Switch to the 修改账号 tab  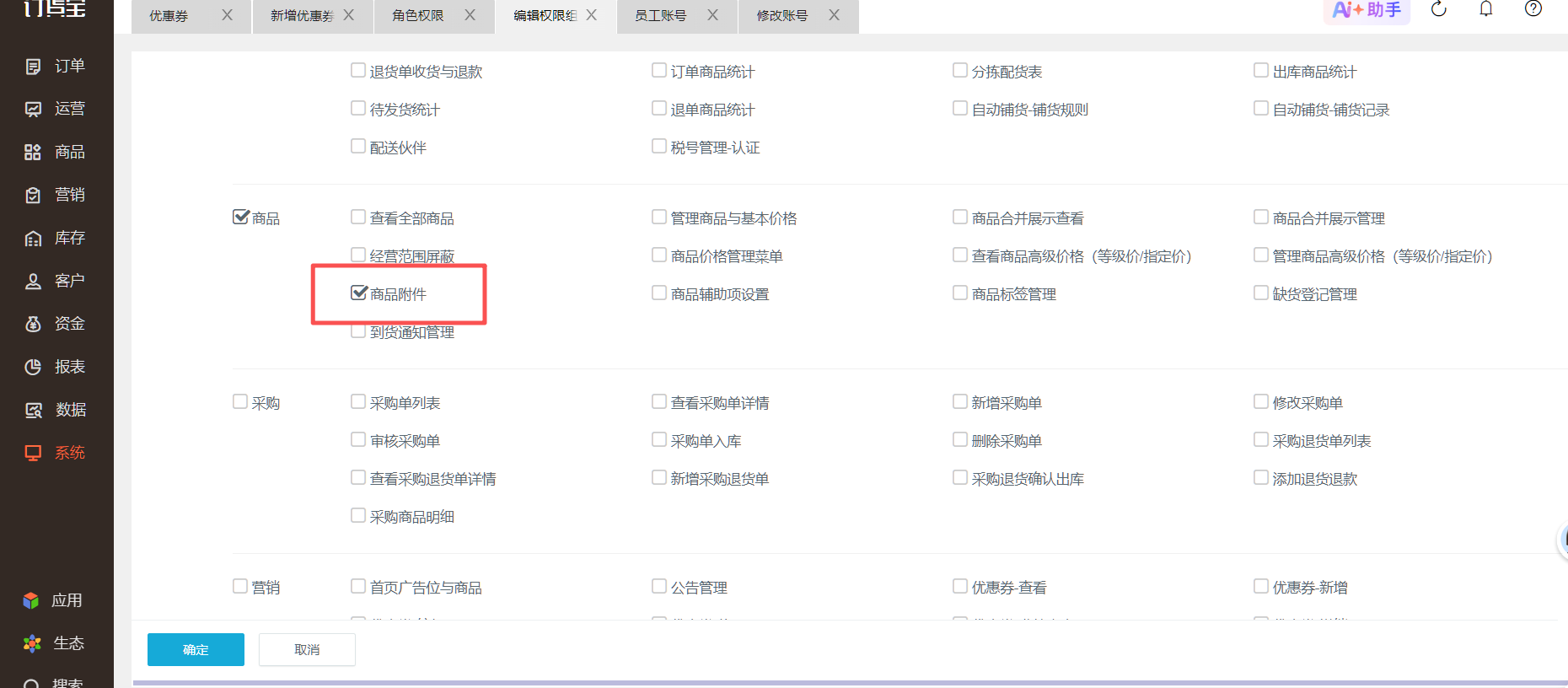[x=781, y=16]
